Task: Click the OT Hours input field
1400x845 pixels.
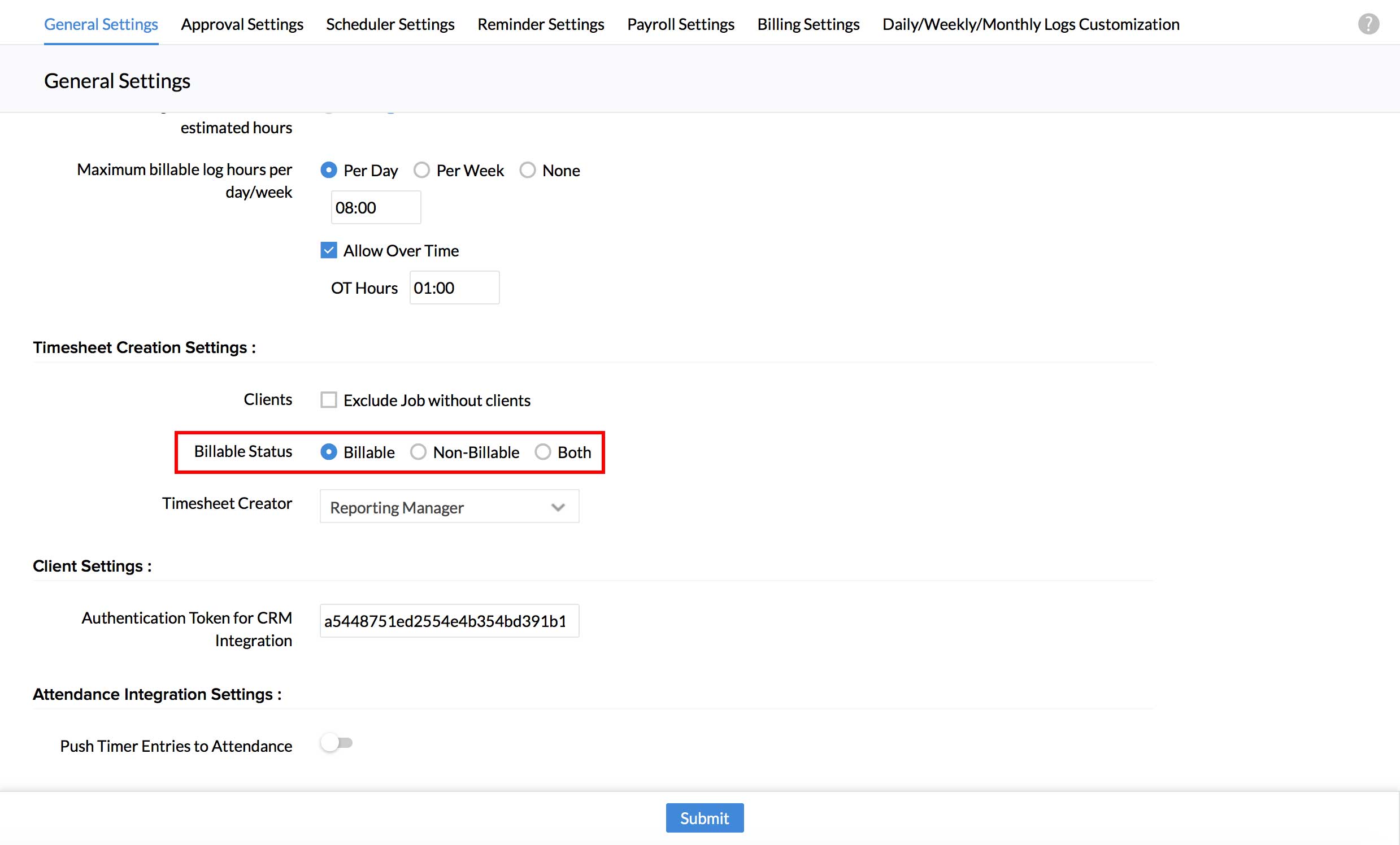Action: [x=454, y=288]
